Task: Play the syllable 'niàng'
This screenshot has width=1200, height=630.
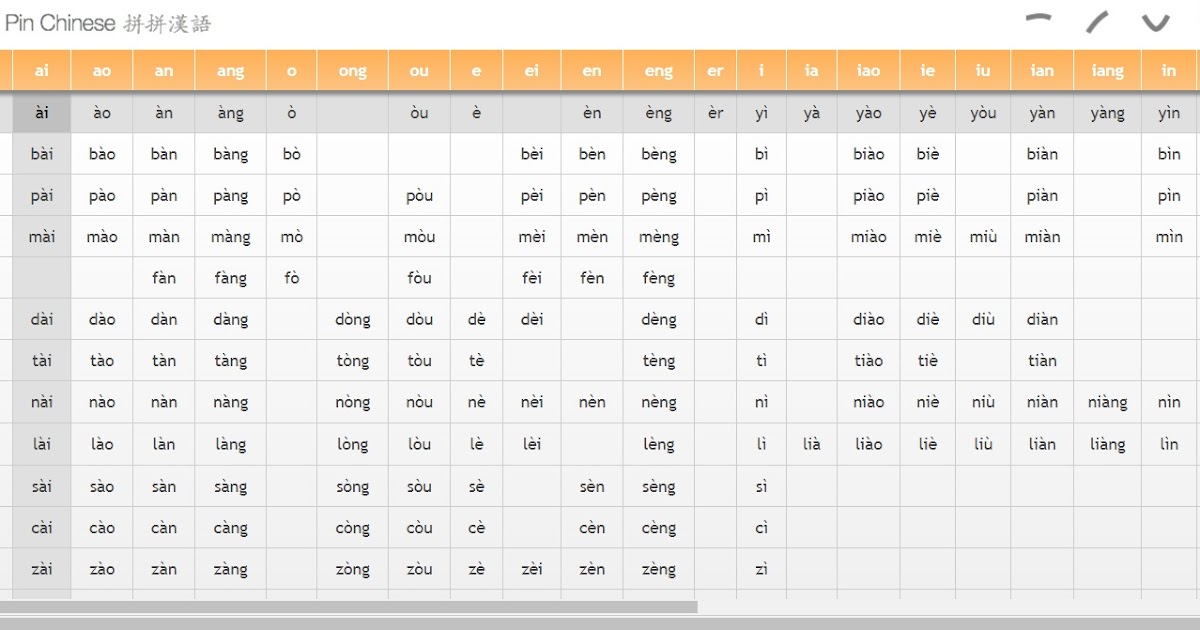Action: (1107, 402)
